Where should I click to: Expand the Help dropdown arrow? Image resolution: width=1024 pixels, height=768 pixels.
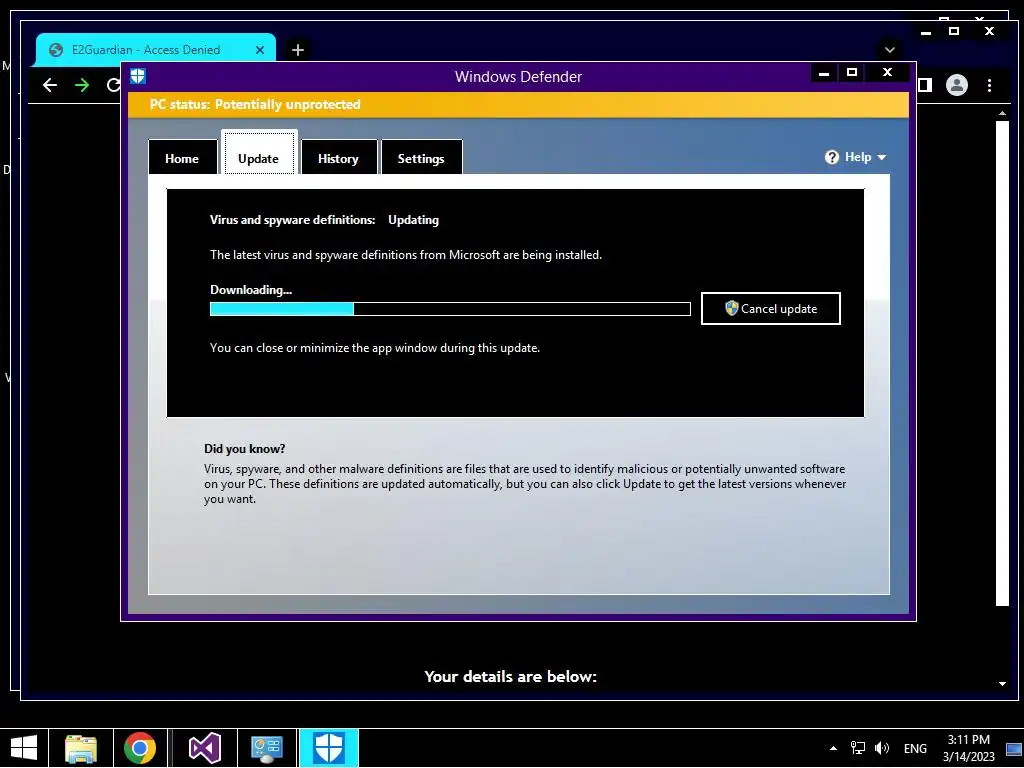(882, 157)
